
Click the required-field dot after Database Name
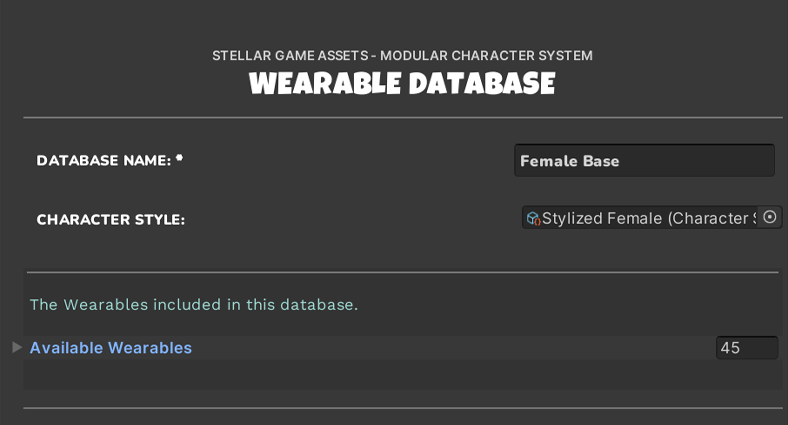tap(180, 158)
